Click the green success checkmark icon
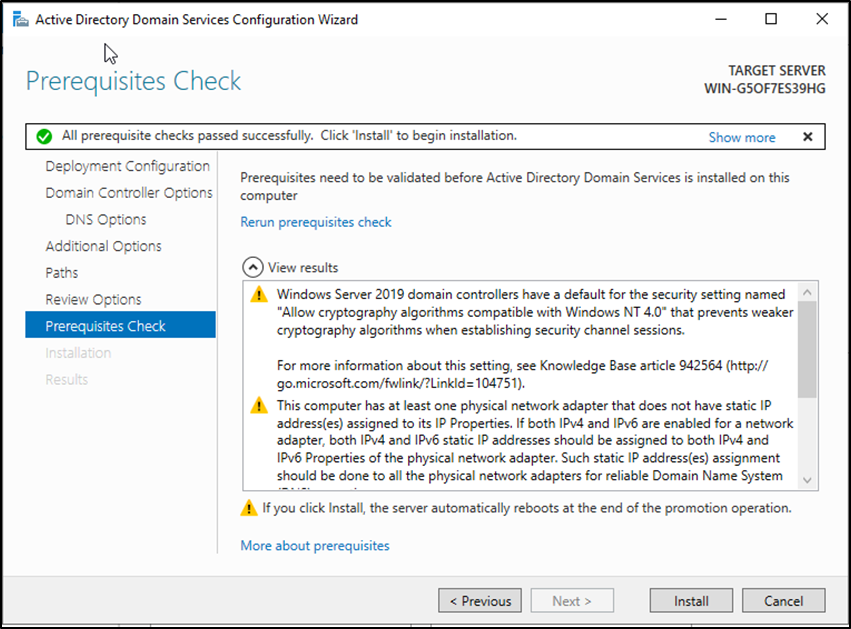Screen dimensions: 851x629 pyautogui.click(x=43, y=136)
